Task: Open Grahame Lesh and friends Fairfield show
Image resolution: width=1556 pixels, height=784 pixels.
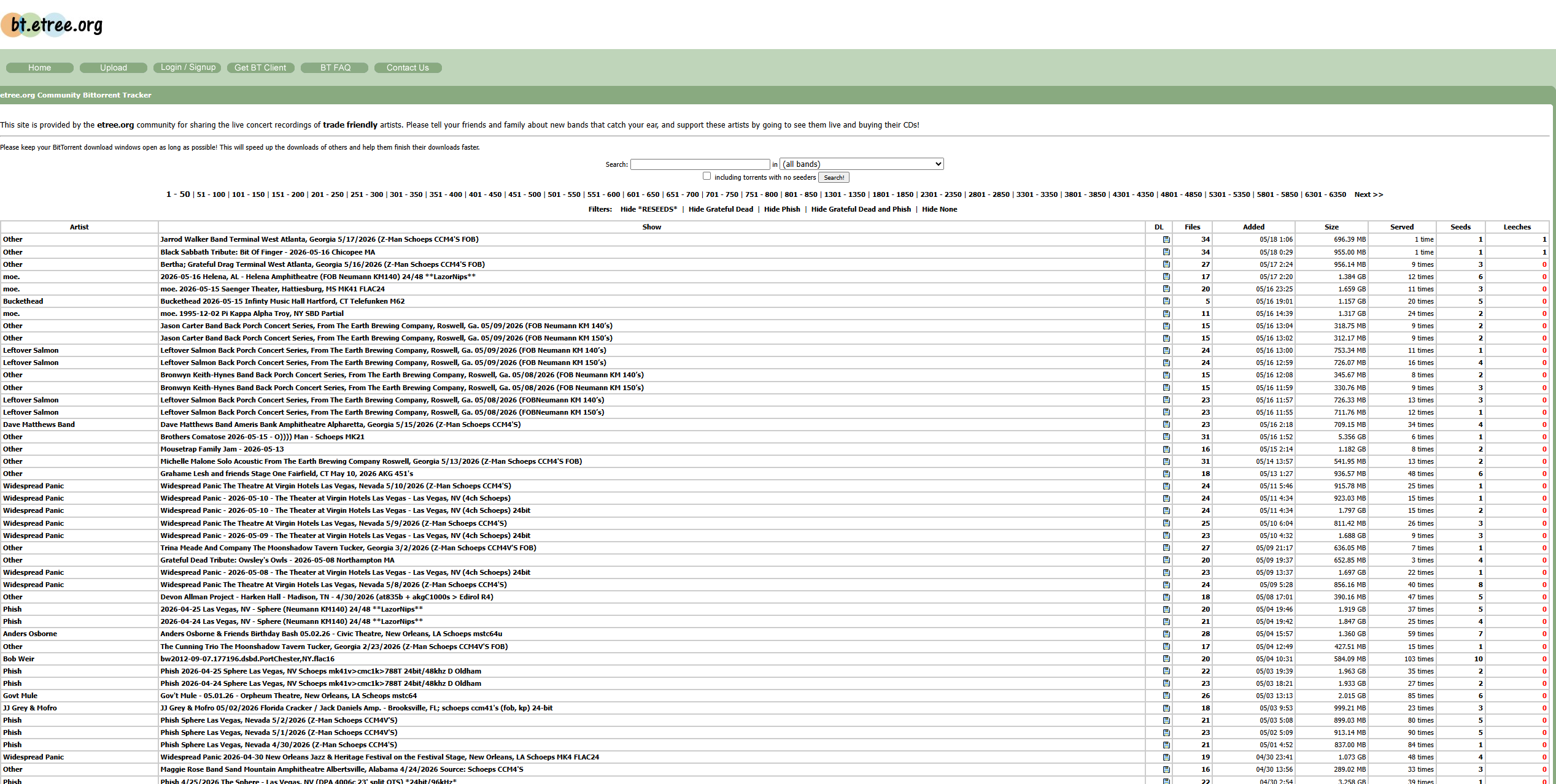Action: (x=287, y=474)
